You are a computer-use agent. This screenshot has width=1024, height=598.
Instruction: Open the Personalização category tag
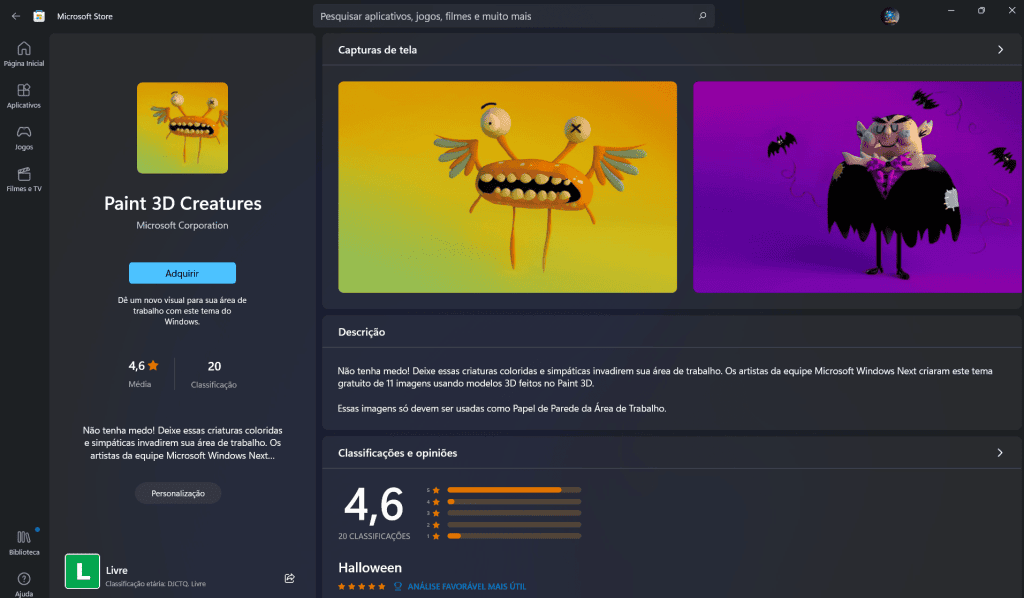[178, 493]
